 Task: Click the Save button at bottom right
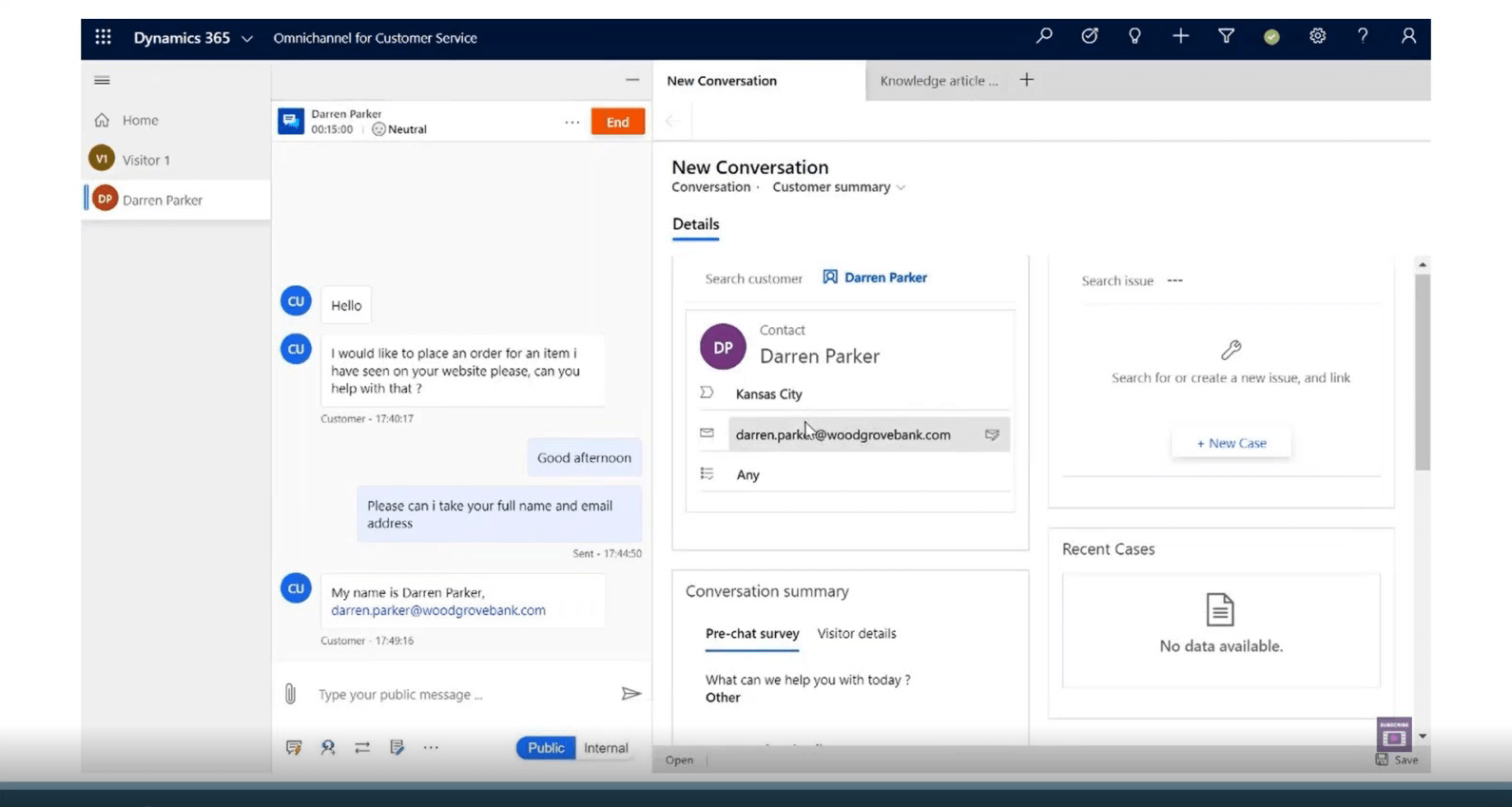[1397, 759]
